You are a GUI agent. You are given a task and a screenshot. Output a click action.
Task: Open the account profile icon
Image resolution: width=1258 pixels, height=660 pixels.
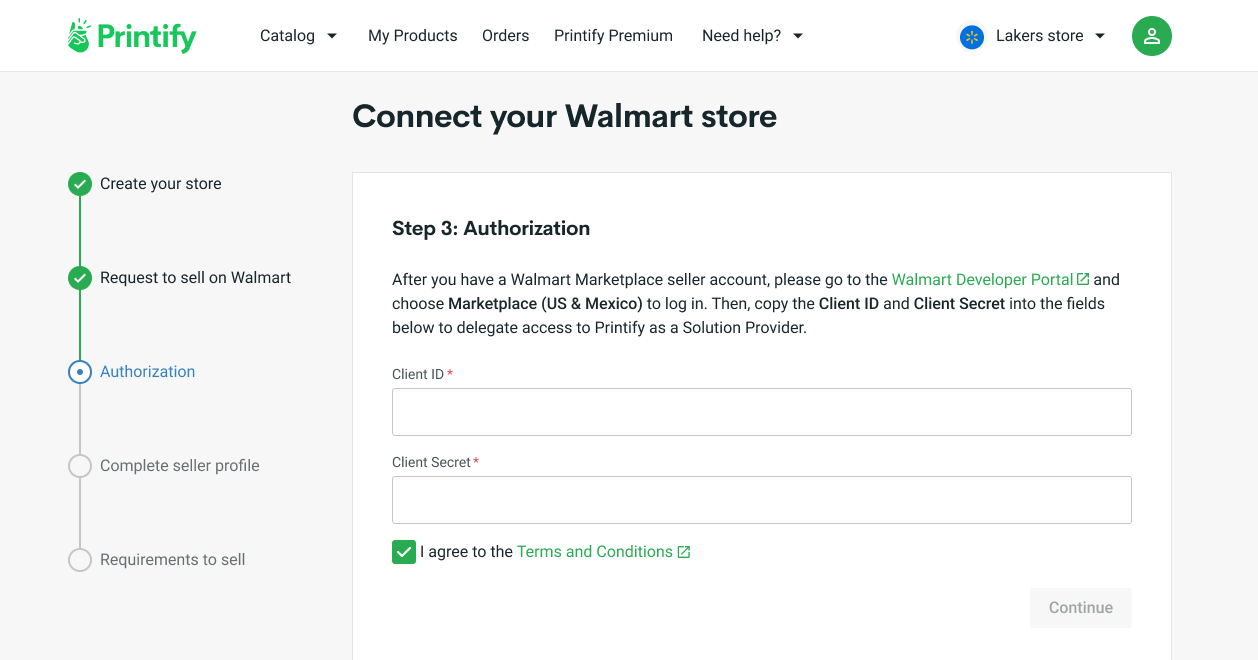tap(1151, 35)
